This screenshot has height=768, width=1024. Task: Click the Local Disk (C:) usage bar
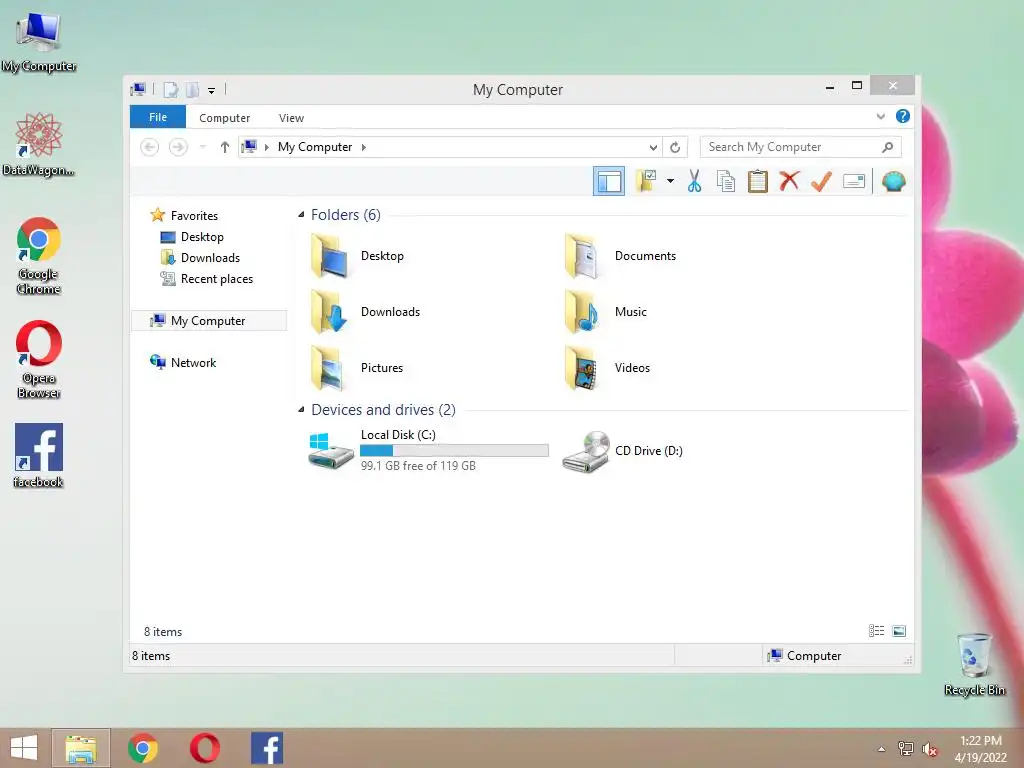(454, 451)
